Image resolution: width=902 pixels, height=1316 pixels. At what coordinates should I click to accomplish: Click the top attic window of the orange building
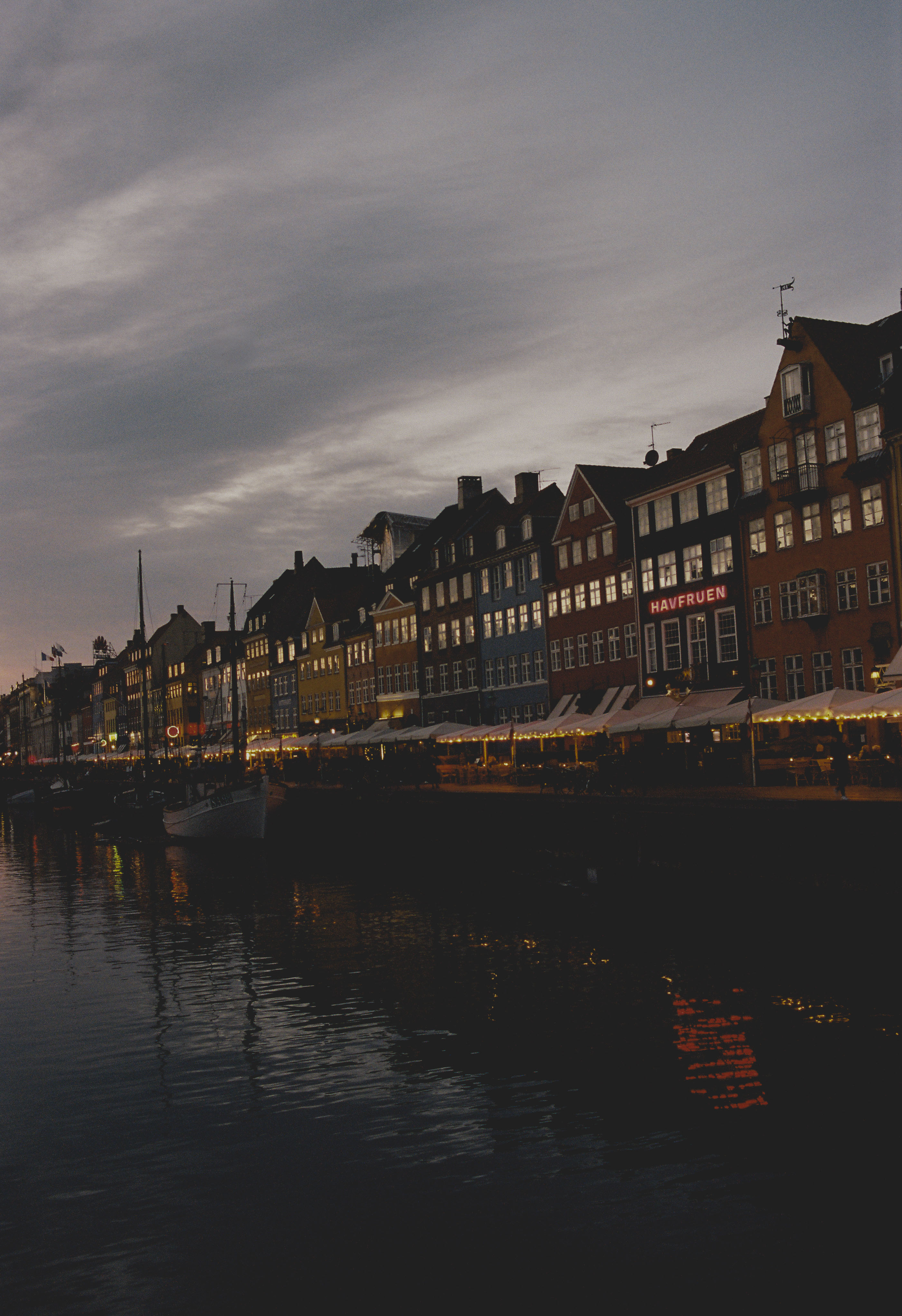coord(795,389)
